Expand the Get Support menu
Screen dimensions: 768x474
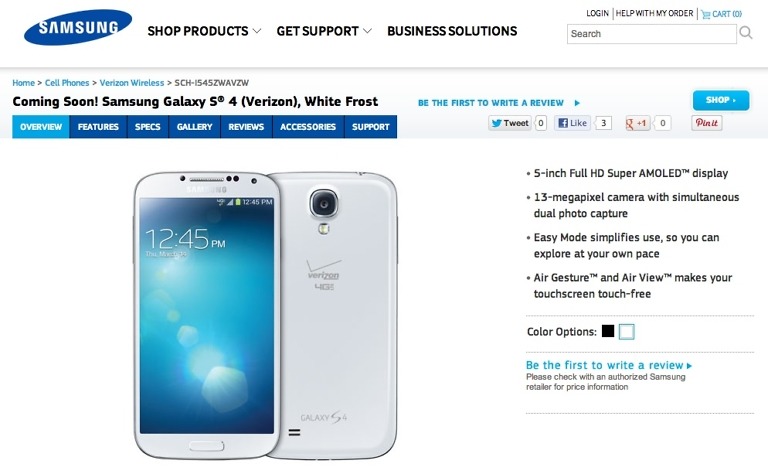click(324, 31)
